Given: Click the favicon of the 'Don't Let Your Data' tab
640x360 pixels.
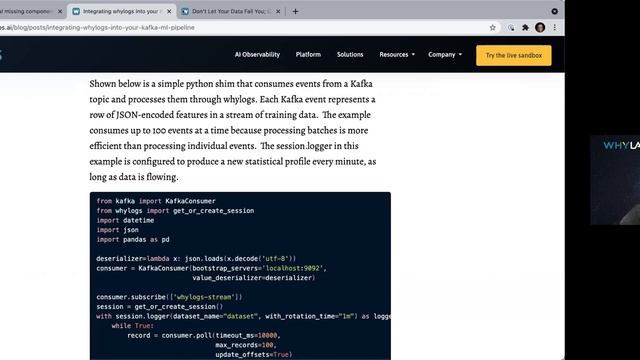Looking at the screenshot, I should [x=185, y=11].
